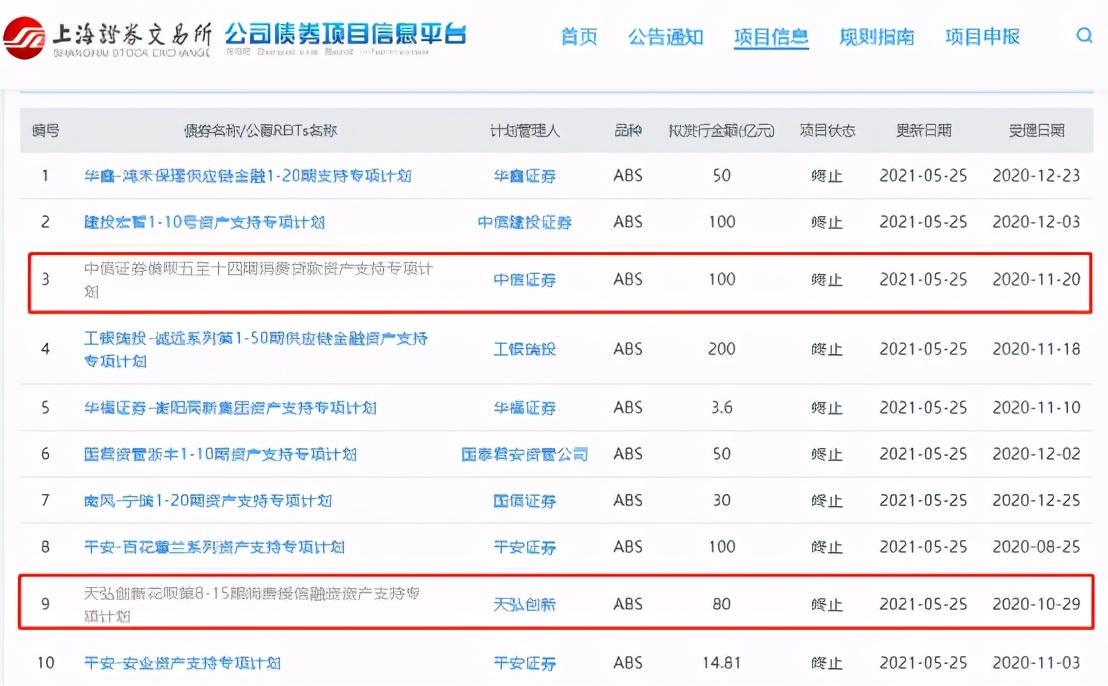This screenshot has width=1108, height=686.
Task: Click acceptance date 2020-11-18
Action: tap(1037, 349)
